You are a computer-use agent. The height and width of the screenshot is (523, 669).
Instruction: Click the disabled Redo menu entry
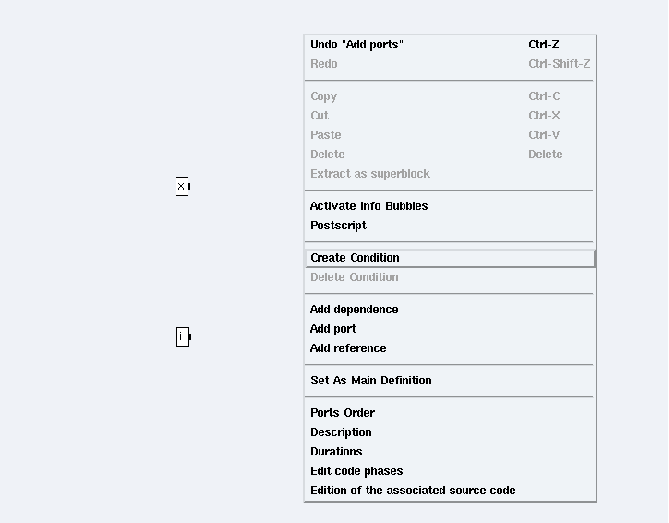tap(450, 64)
